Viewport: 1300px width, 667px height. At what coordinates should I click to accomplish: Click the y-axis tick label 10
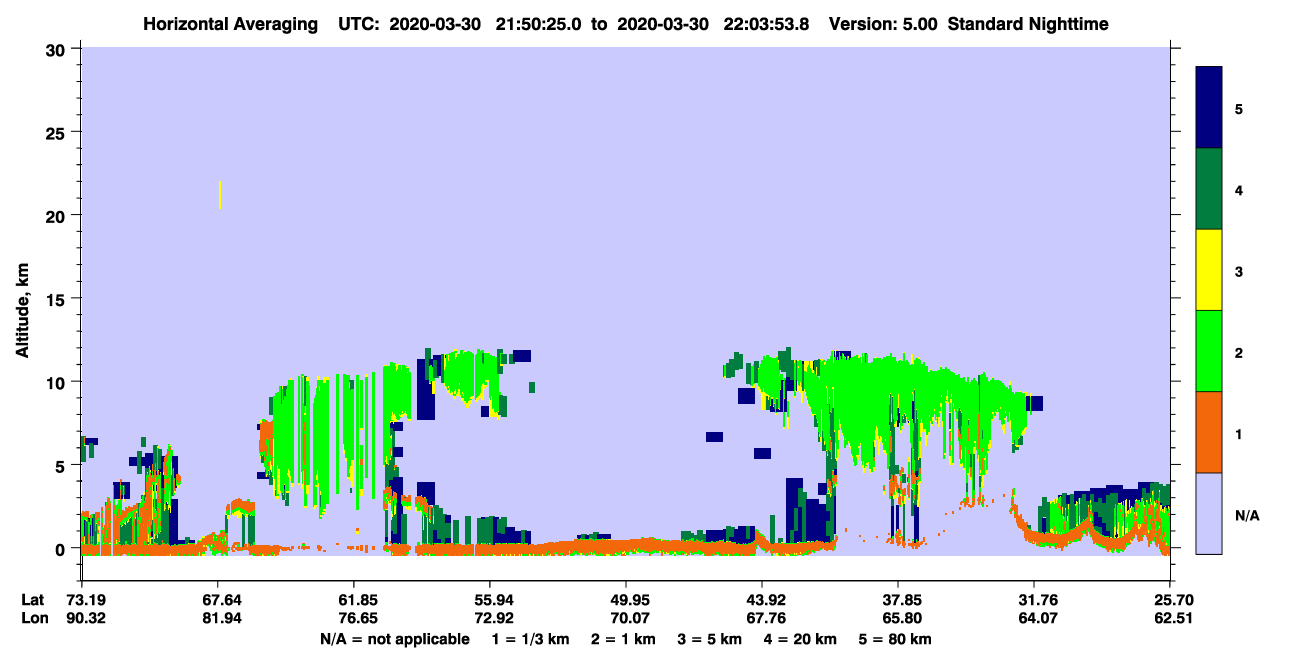[x=58, y=382]
